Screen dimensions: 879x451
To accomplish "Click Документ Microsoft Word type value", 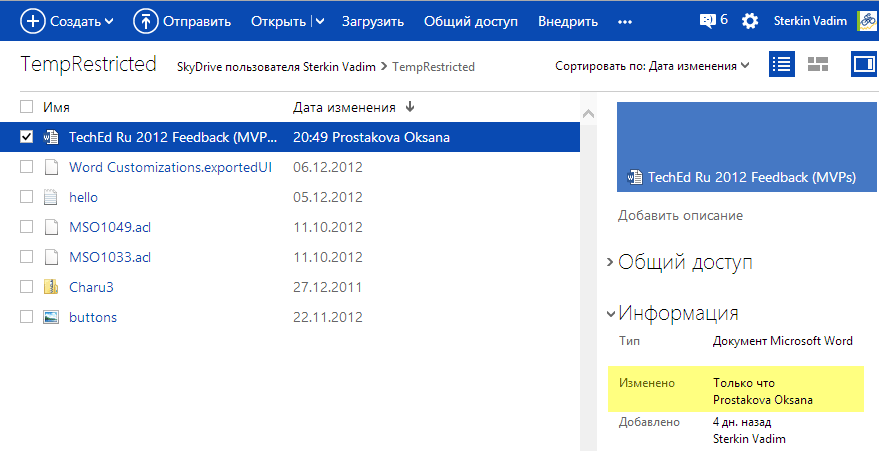I will pyautogui.click(x=783, y=341).
